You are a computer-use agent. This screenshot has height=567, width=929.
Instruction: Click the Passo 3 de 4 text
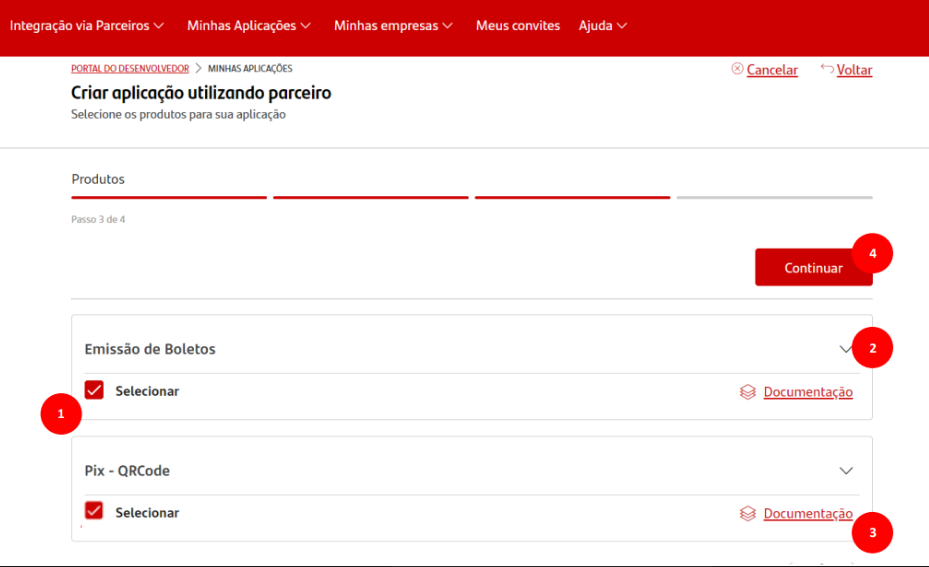(98, 219)
